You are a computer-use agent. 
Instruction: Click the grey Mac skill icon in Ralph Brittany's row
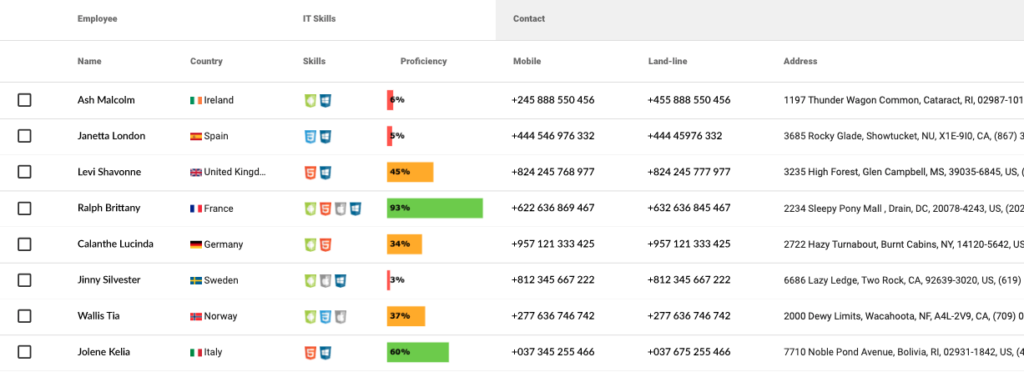pyautogui.click(x=340, y=209)
